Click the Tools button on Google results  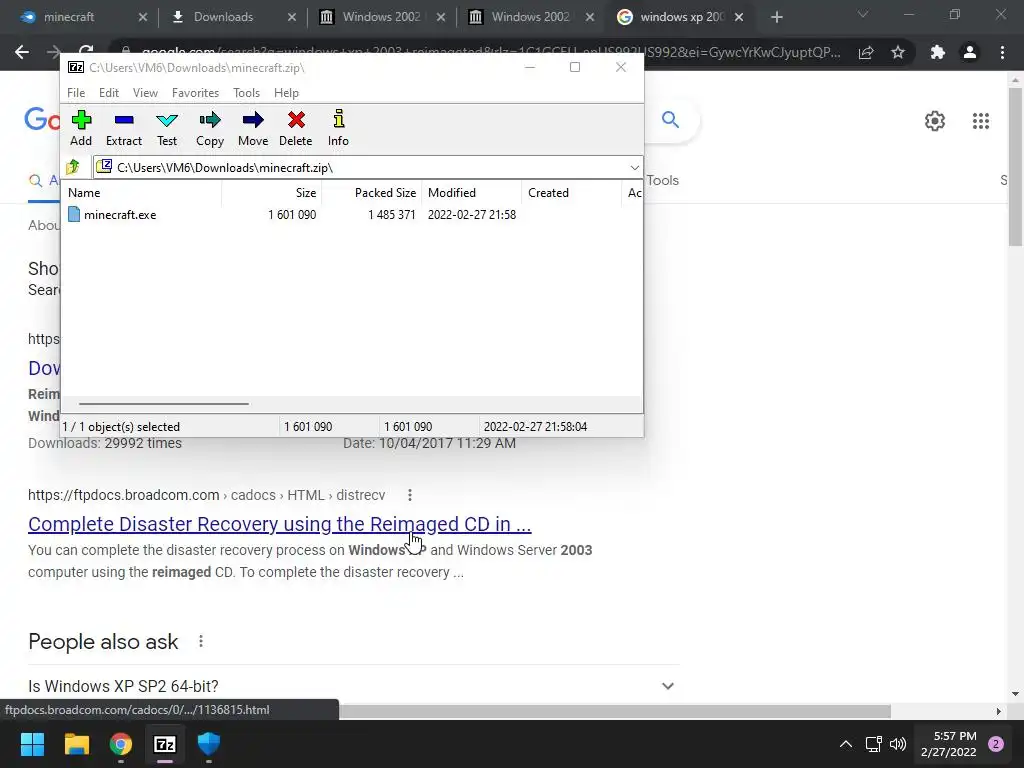[662, 180]
